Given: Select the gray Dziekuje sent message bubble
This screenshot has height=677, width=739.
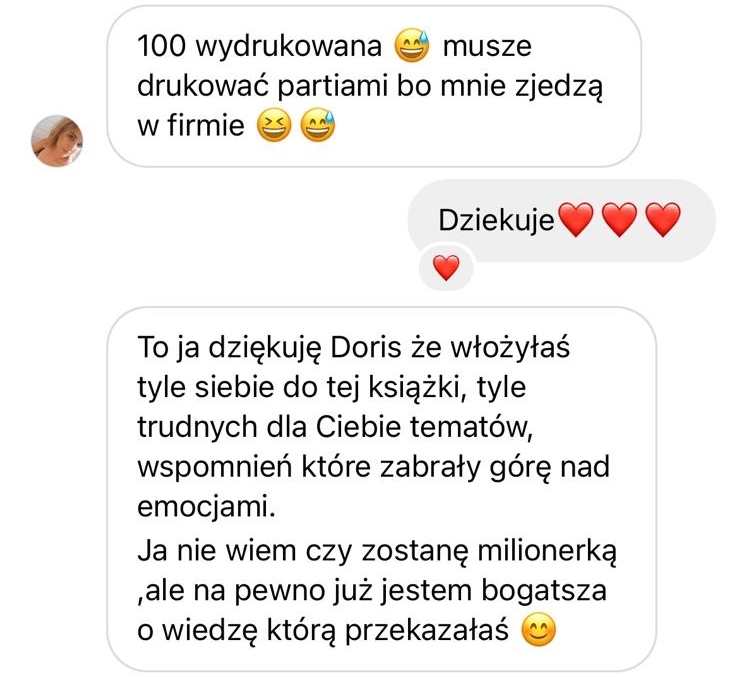Looking at the screenshot, I should [x=561, y=220].
